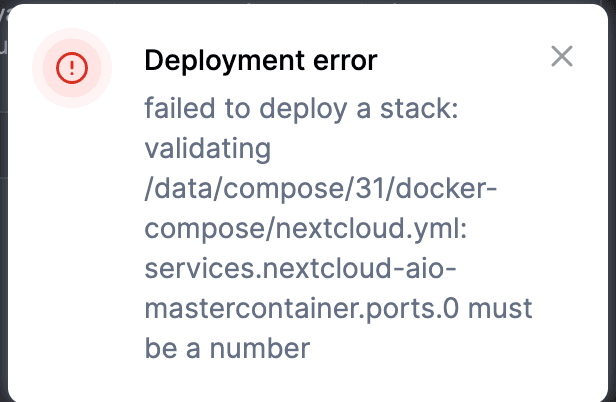Click the word "failed" in the message

point(174,111)
